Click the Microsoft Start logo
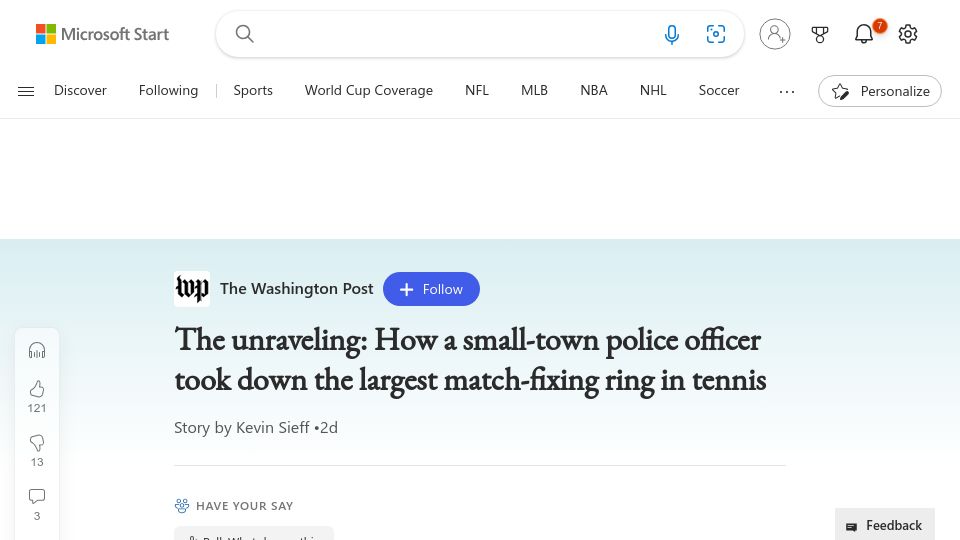Viewport: 960px width, 540px height. pyautogui.click(x=102, y=34)
